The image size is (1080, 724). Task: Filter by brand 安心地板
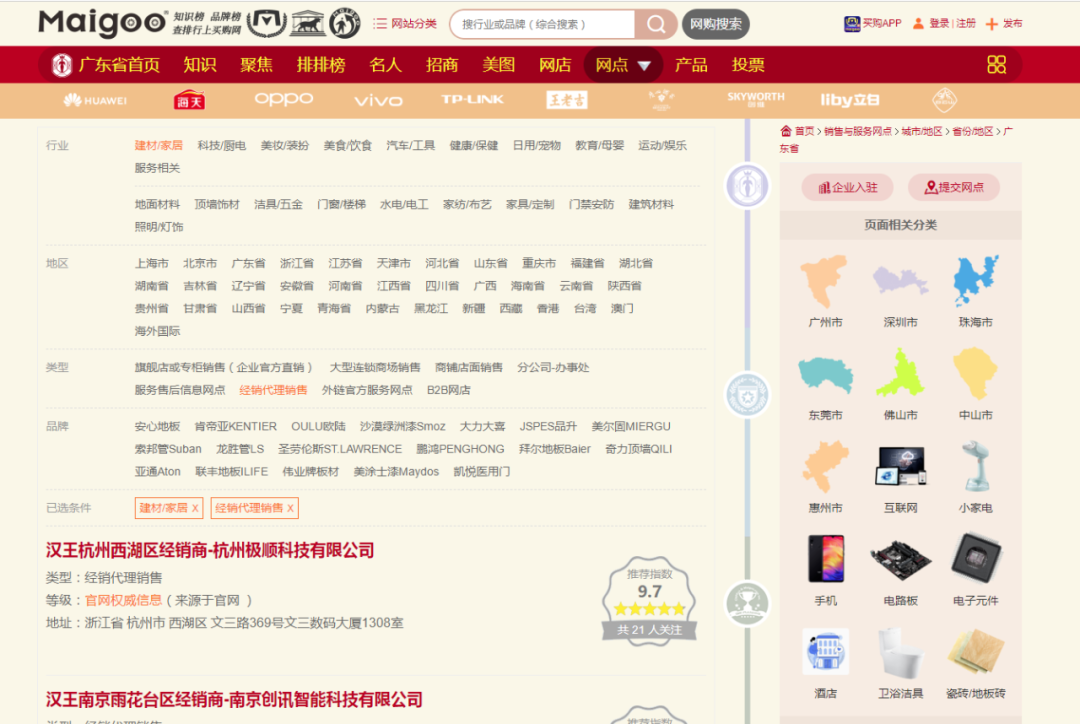point(157,427)
